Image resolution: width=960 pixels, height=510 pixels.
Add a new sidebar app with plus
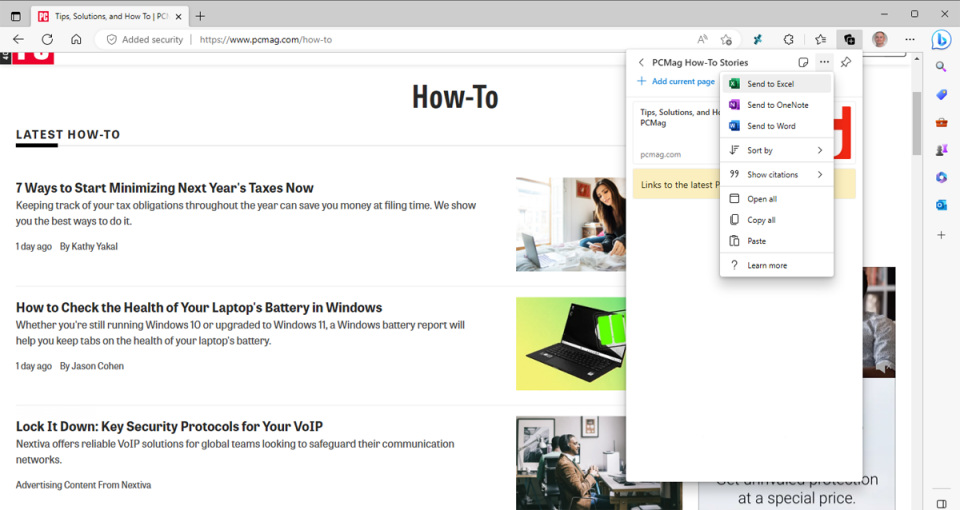tap(941, 234)
